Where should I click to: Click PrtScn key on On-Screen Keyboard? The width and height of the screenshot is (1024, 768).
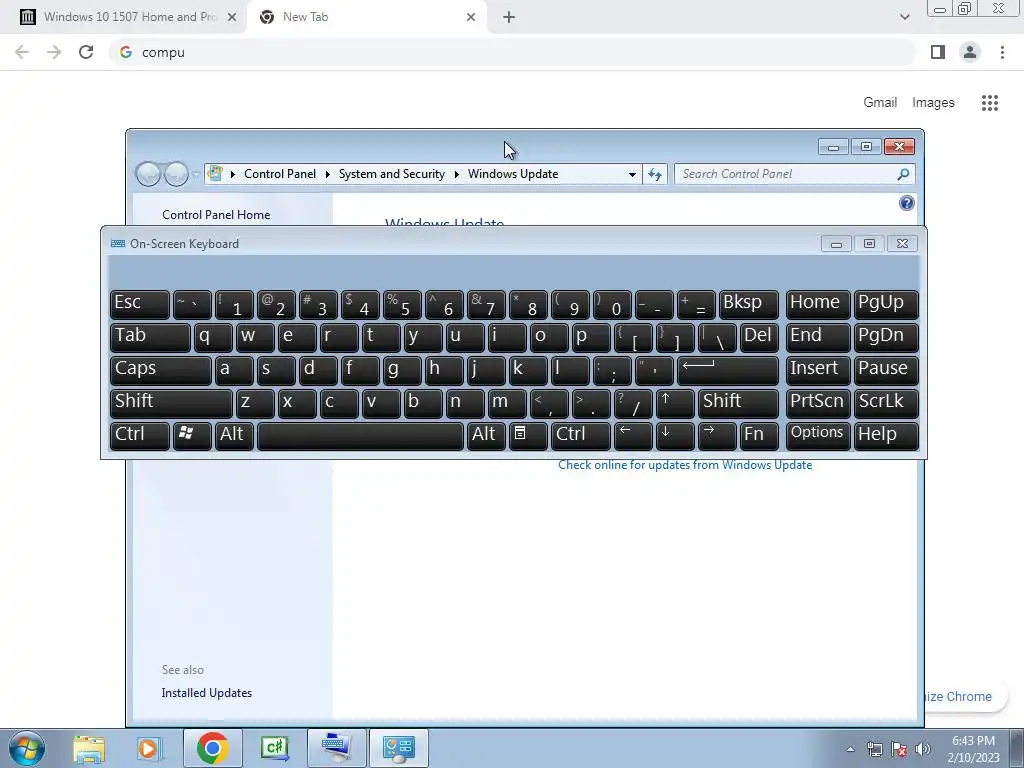click(x=818, y=403)
